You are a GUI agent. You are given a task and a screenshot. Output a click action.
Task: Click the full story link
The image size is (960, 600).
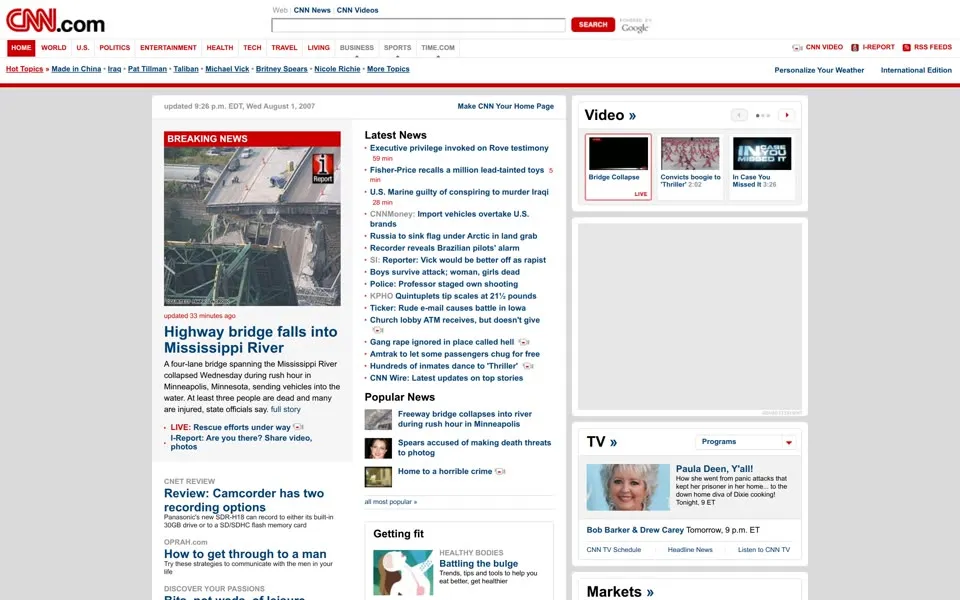pyautogui.click(x=285, y=410)
